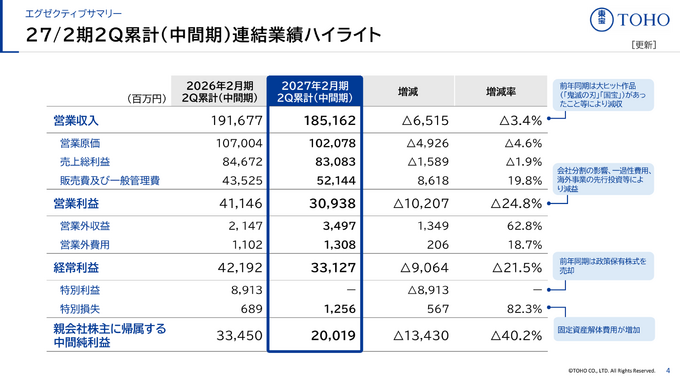
Task: Click the value △3.4%
Action: [x=520, y=121]
